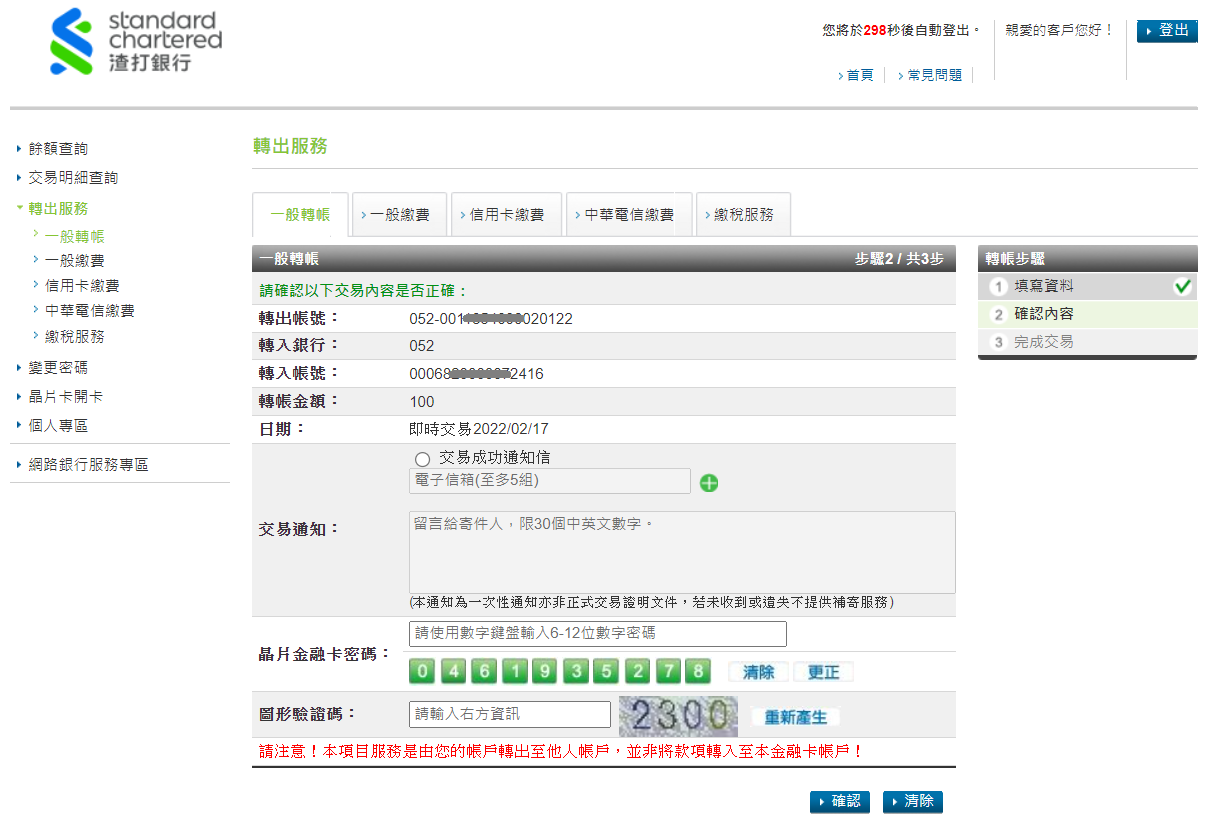Viewport: 1213px width, 818px height.
Task: Click 重新產生 to regenerate captcha
Action: coord(795,717)
